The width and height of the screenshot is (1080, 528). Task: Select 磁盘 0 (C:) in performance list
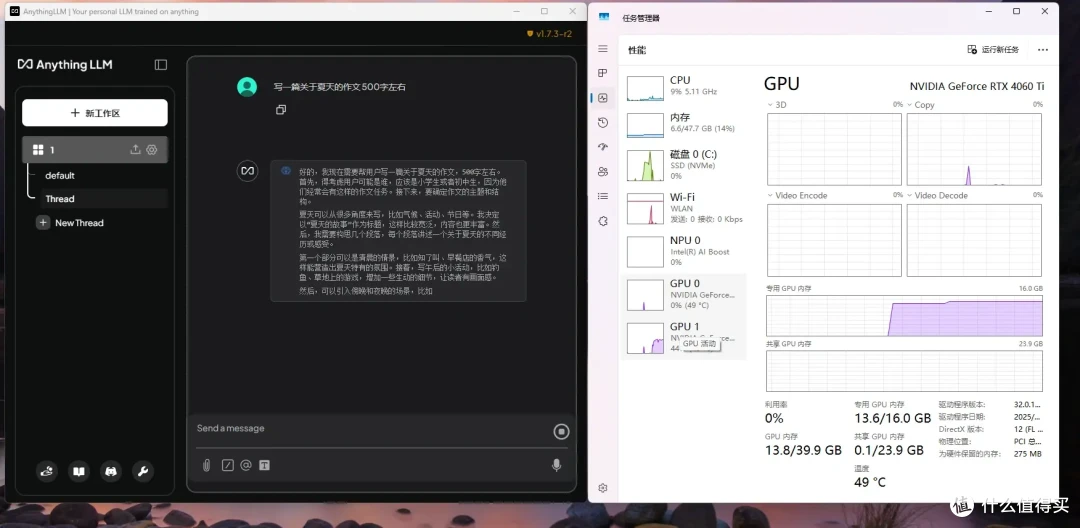(684, 164)
